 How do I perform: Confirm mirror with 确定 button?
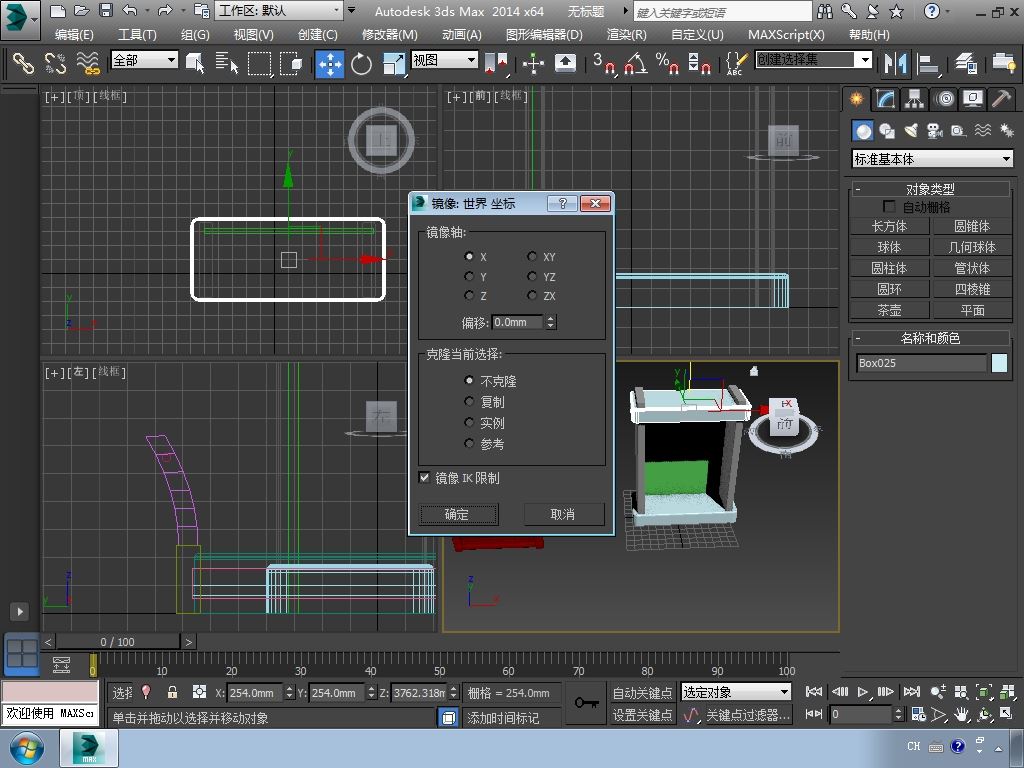pos(457,515)
